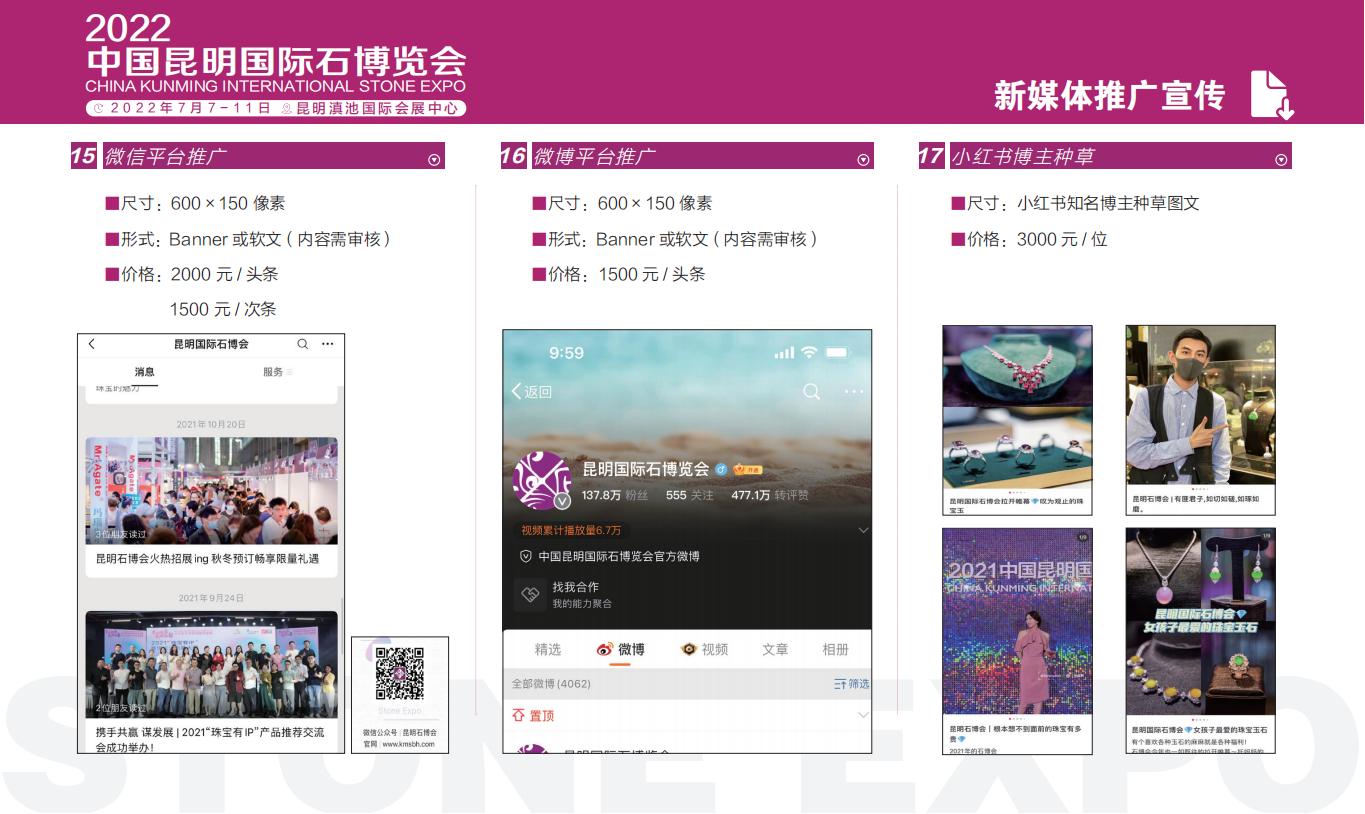Open the 视频 tab on Weibo profile
The height and width of the screenshot is (814, 1365).
coord(704,649)
